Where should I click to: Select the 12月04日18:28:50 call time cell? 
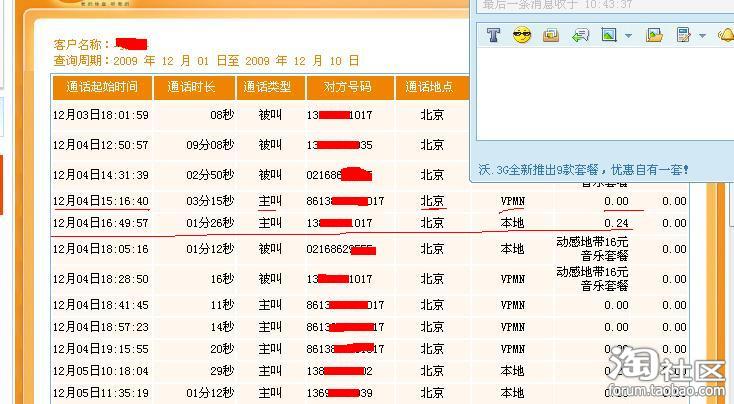[x=101, y=279]
